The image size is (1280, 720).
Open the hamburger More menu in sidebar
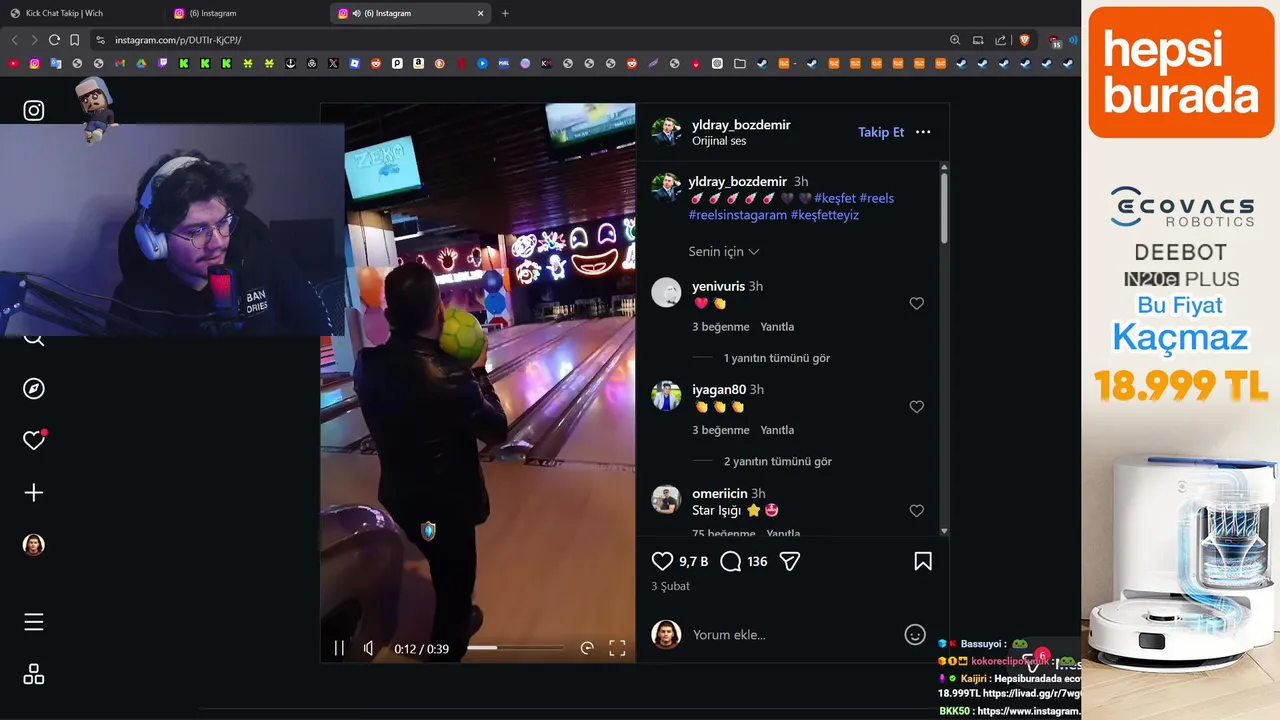pyautogui.click(x=34, y=622)
